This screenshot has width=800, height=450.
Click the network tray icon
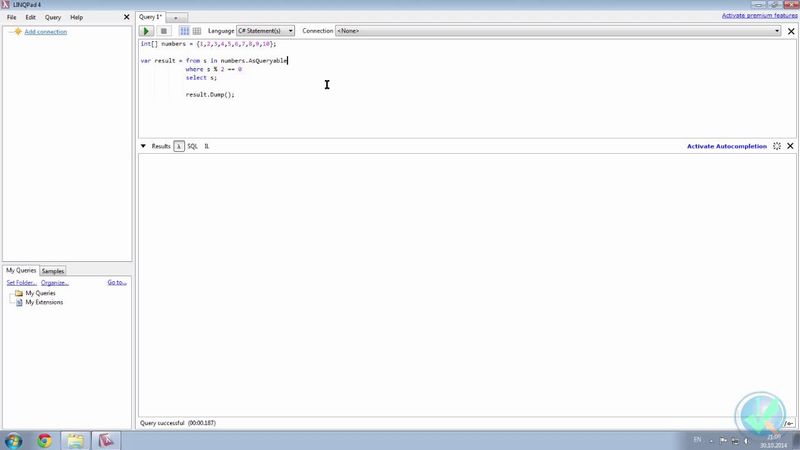(735, 440)
